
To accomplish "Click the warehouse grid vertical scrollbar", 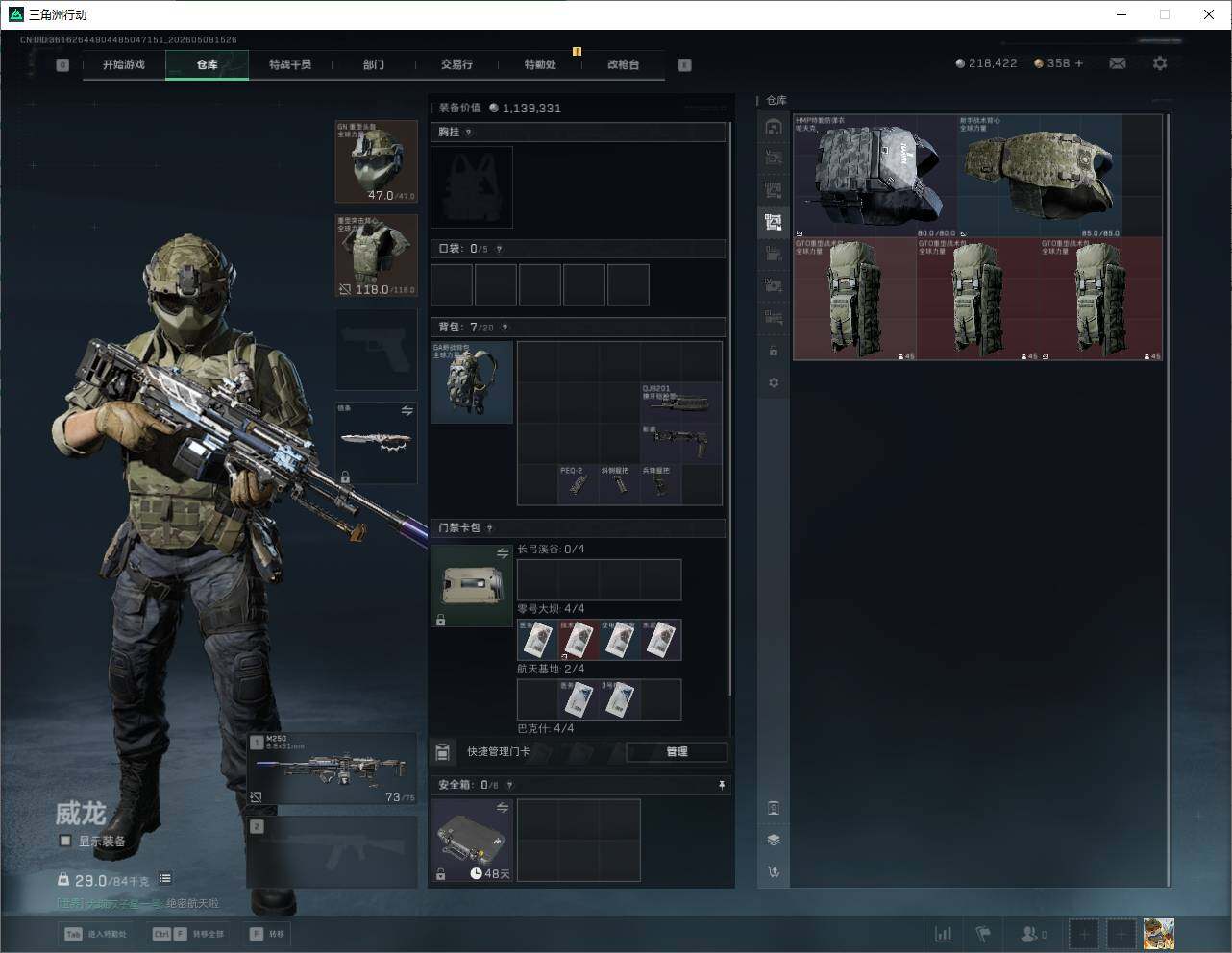I will pos(1168,500).
